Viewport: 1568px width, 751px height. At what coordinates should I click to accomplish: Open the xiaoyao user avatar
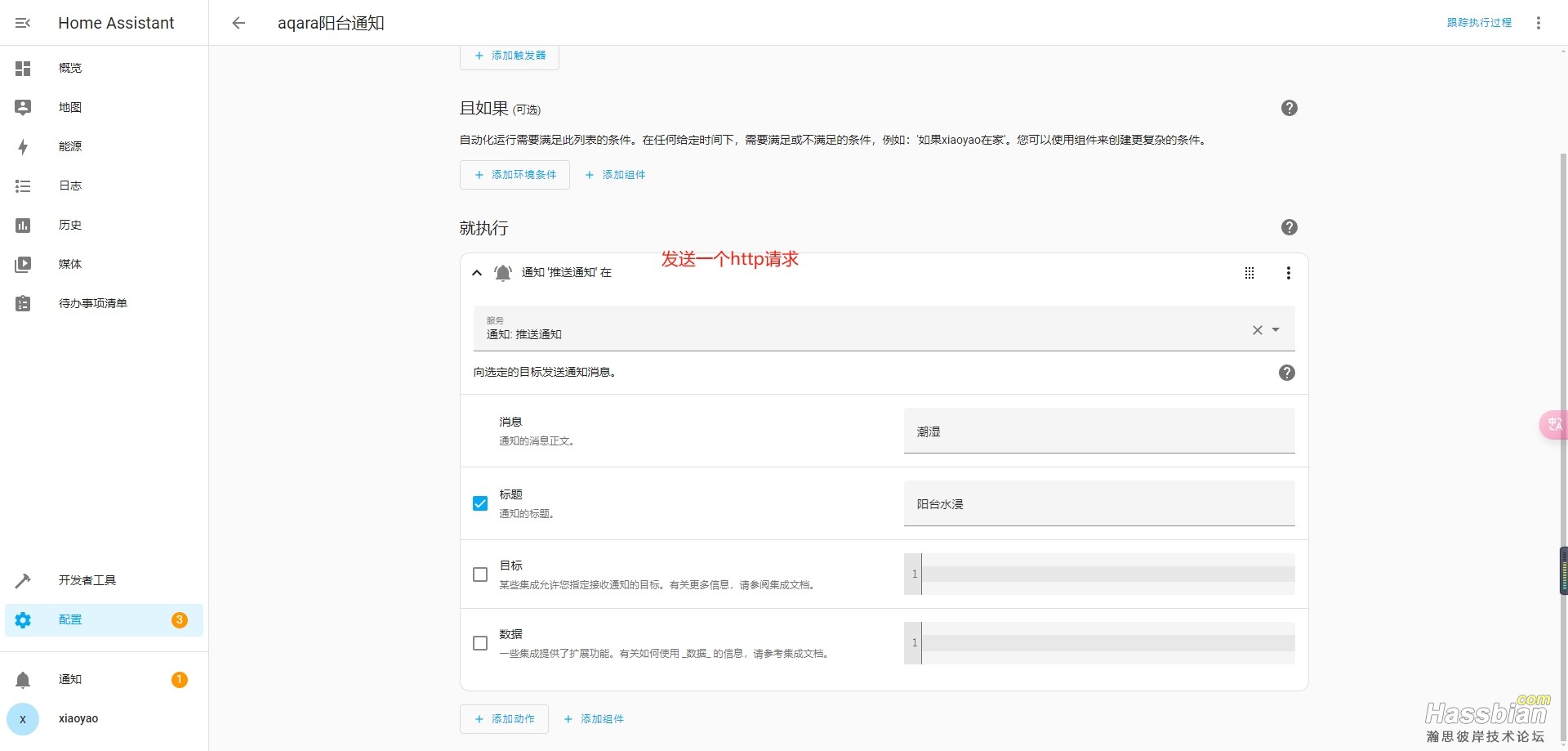tap(23, 719)
